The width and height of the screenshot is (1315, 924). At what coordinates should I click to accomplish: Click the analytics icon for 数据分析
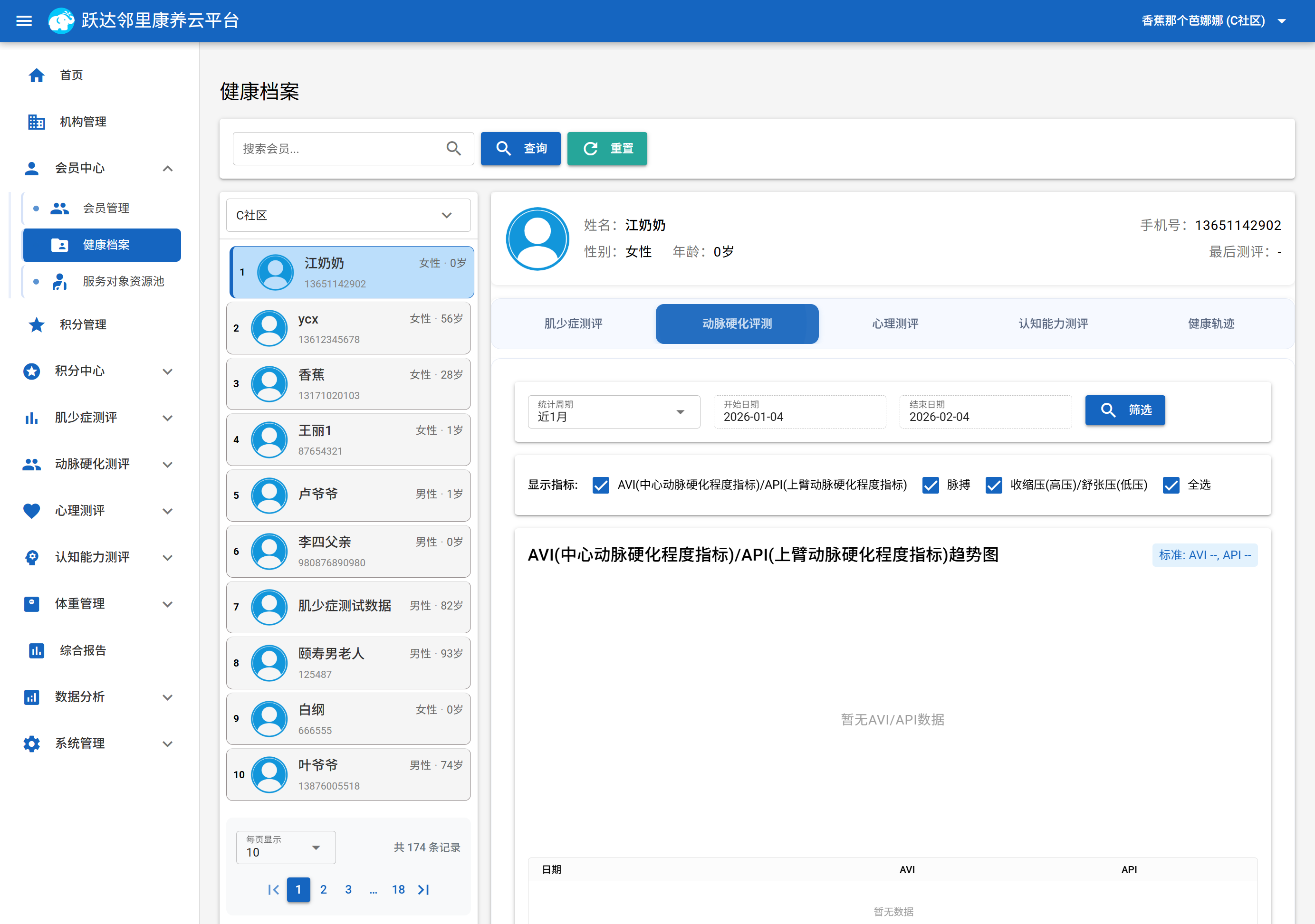click(31, 697)
